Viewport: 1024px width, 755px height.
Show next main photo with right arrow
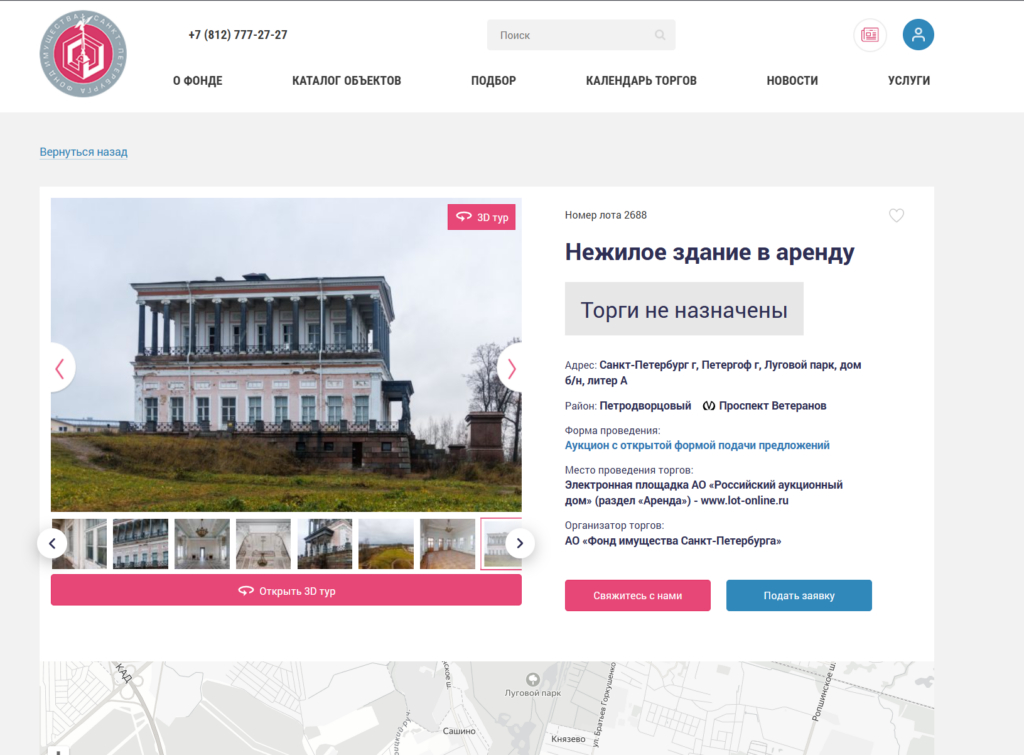pos(511,368)
